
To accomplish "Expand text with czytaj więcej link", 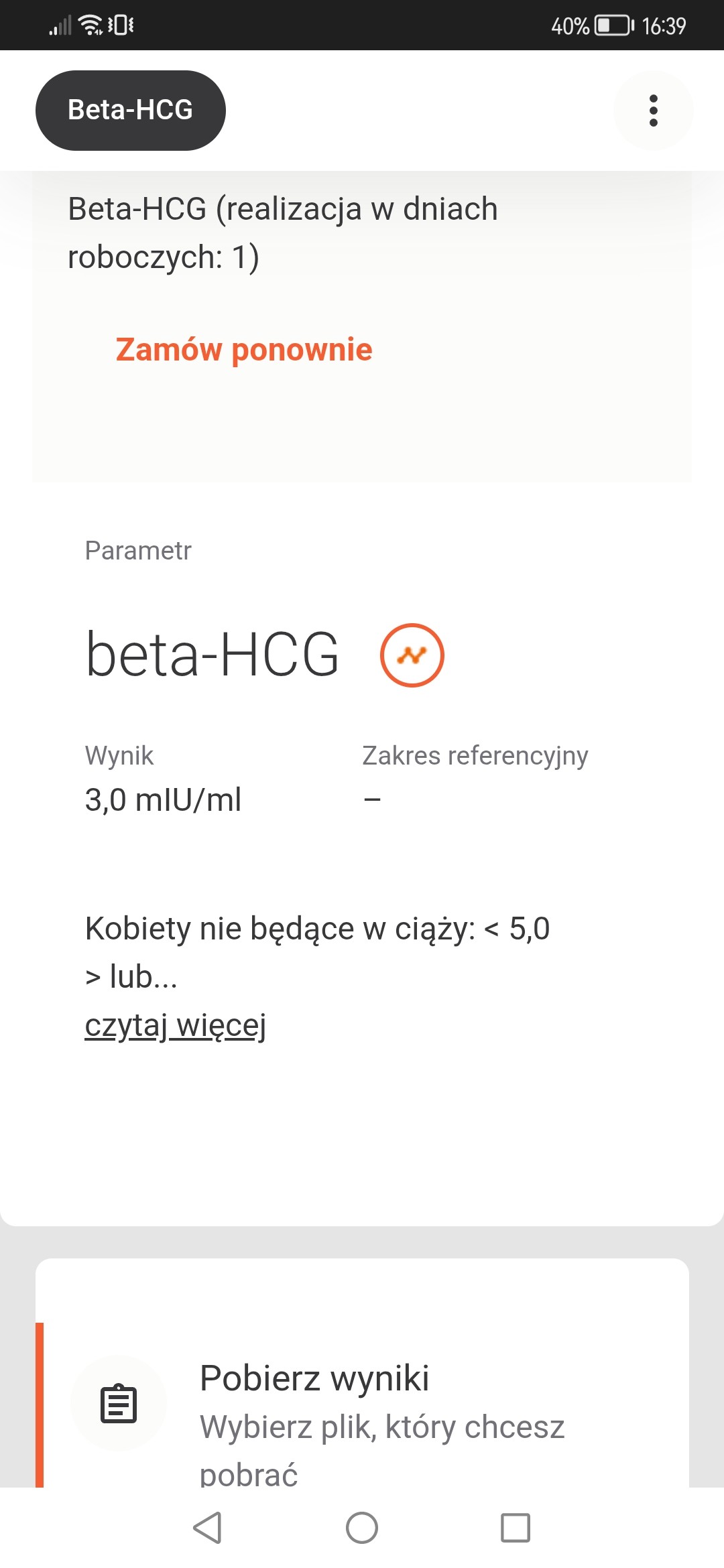I will [176, 1025].
